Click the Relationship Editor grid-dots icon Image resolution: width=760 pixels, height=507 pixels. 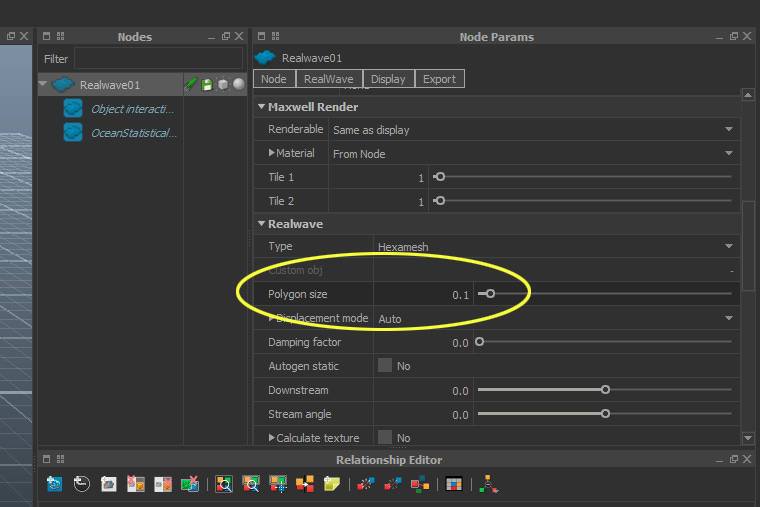pos(61,459)
